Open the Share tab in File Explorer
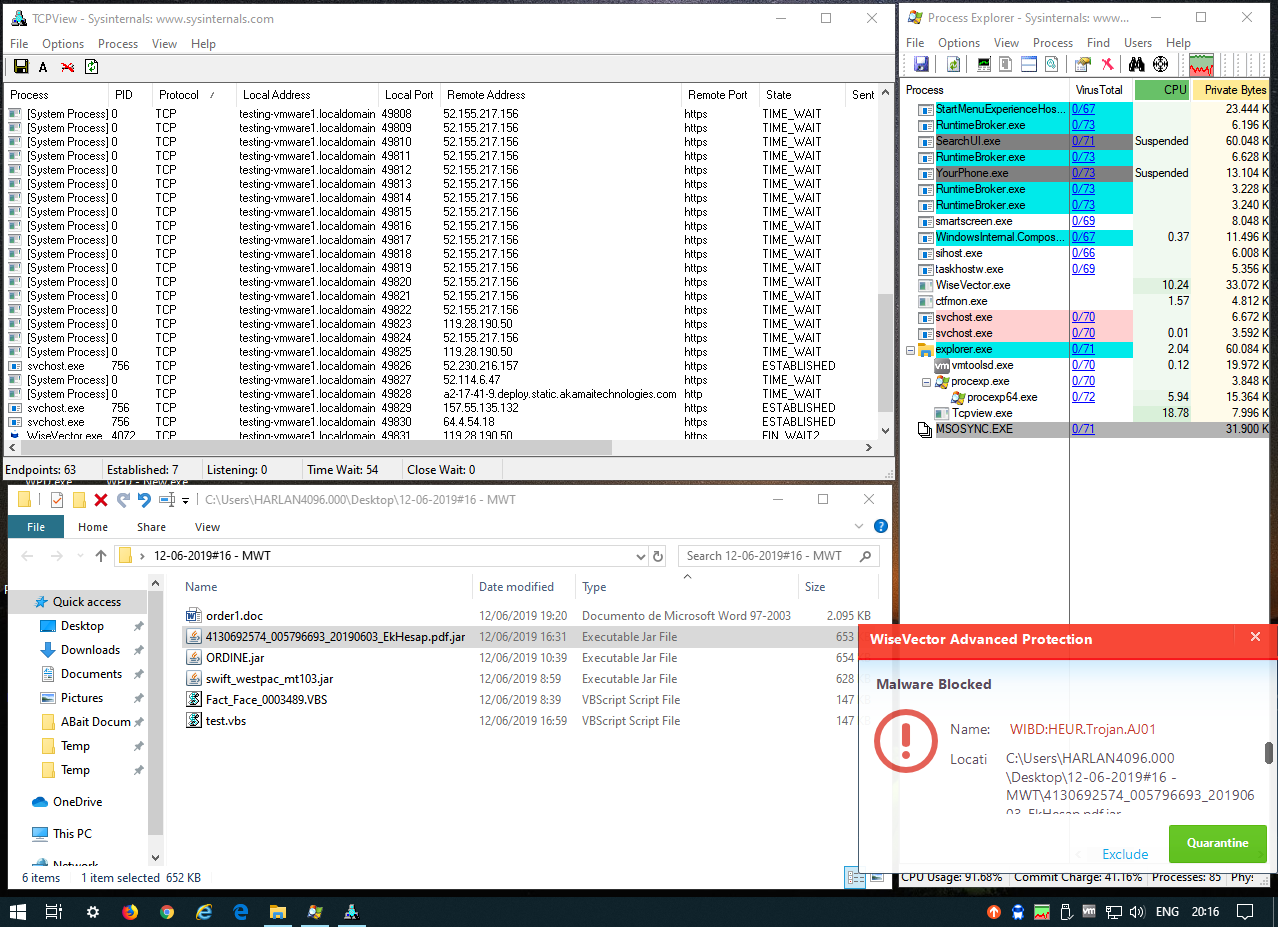 (x=152, y=527)
